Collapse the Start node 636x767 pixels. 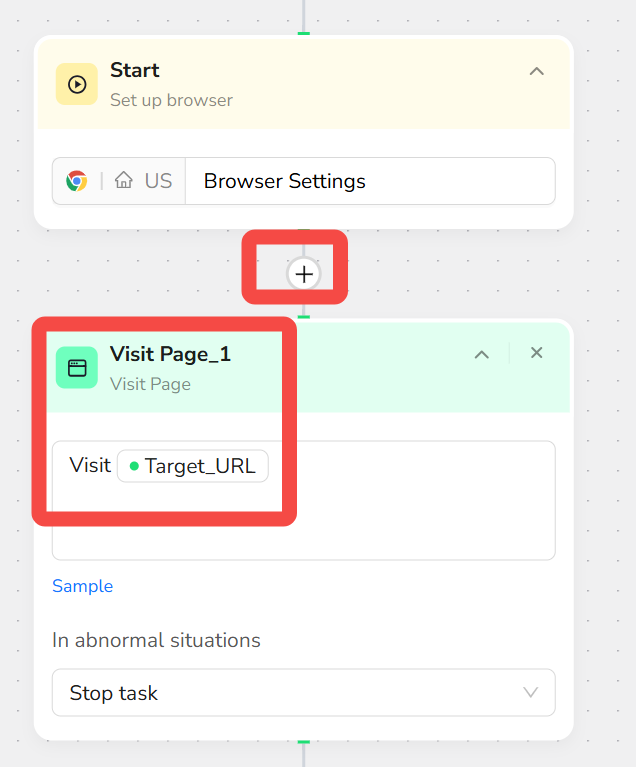(537, 71)
